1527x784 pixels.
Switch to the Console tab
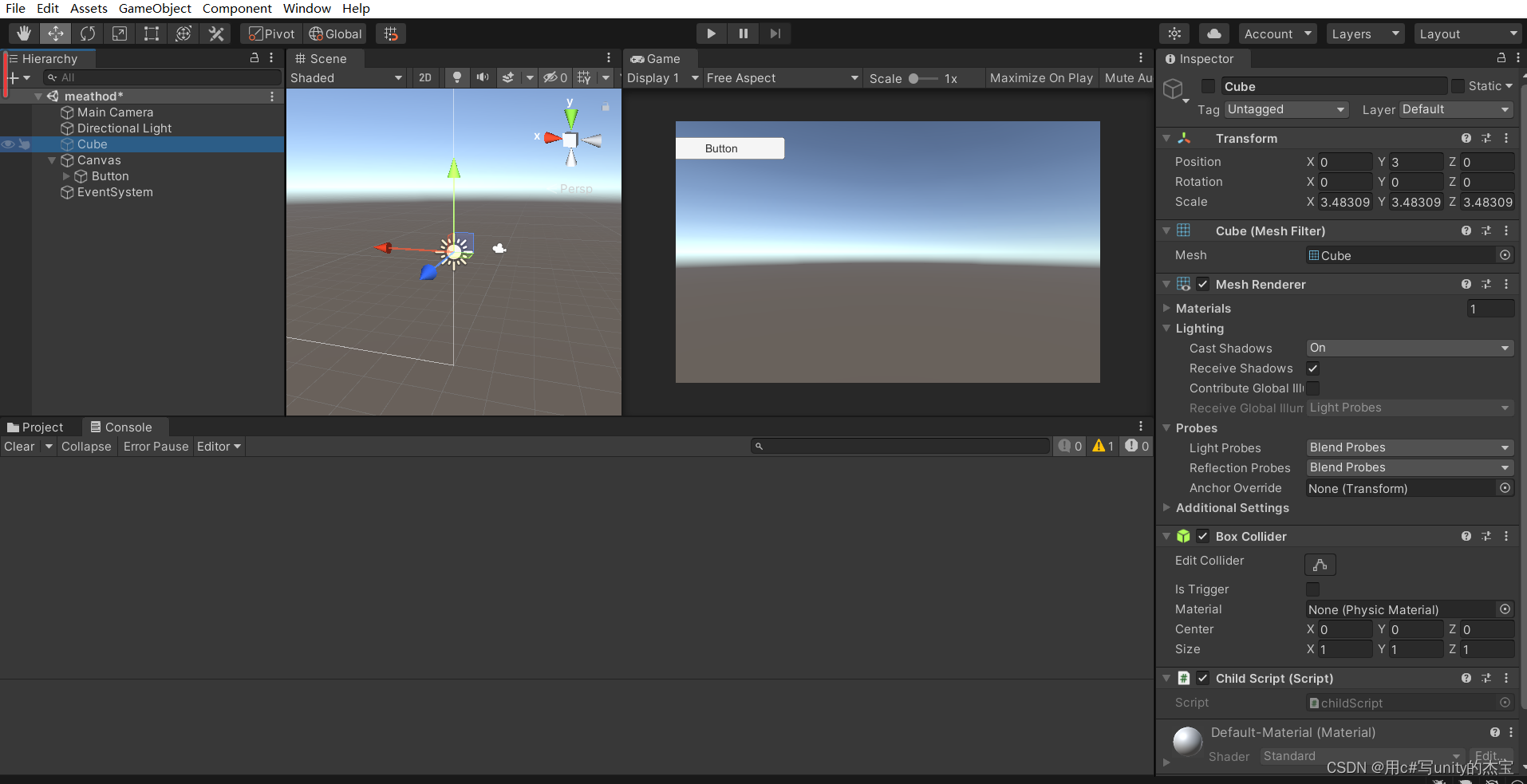[x=121, y=427]
